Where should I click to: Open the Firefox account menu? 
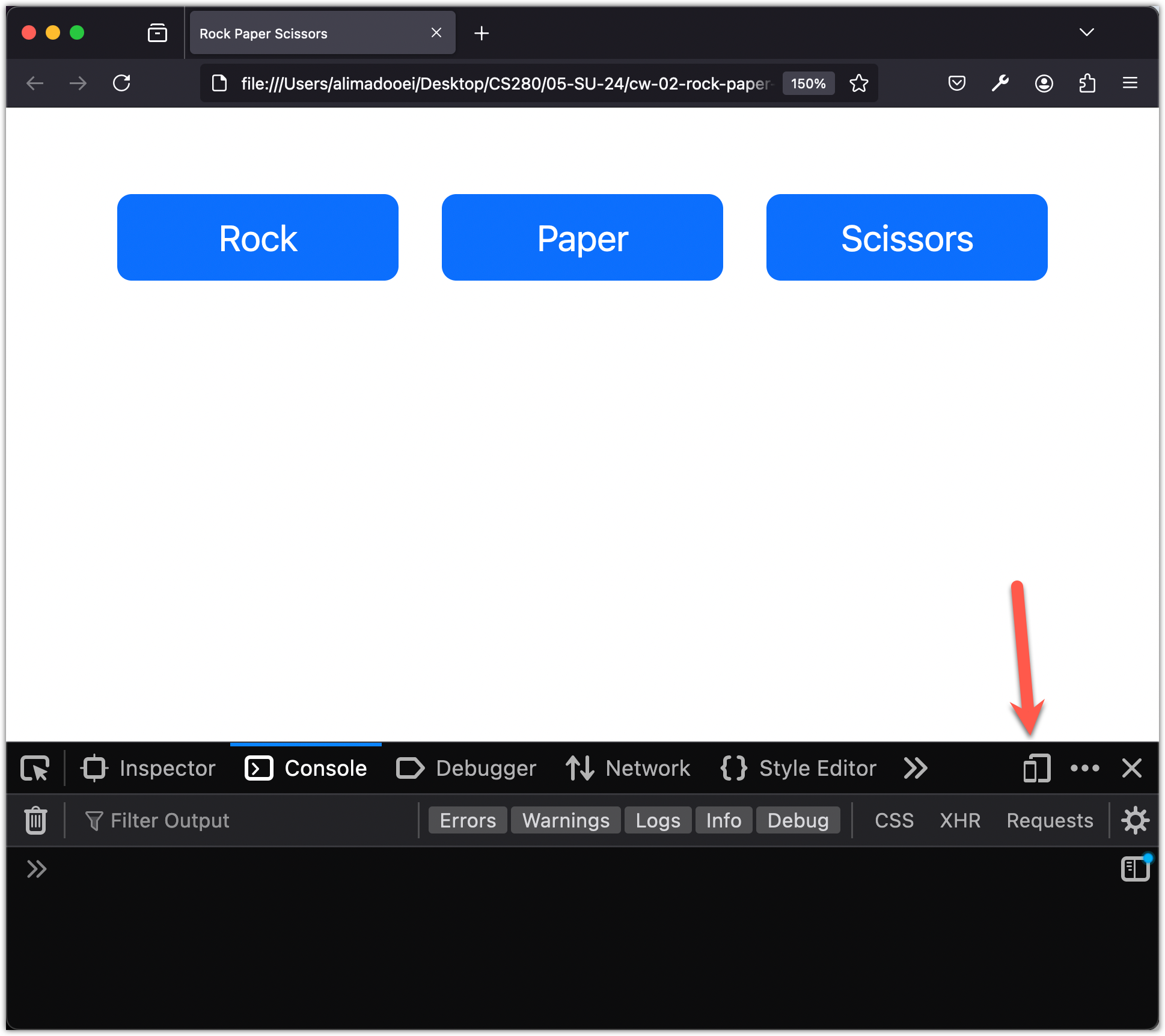1044,83
